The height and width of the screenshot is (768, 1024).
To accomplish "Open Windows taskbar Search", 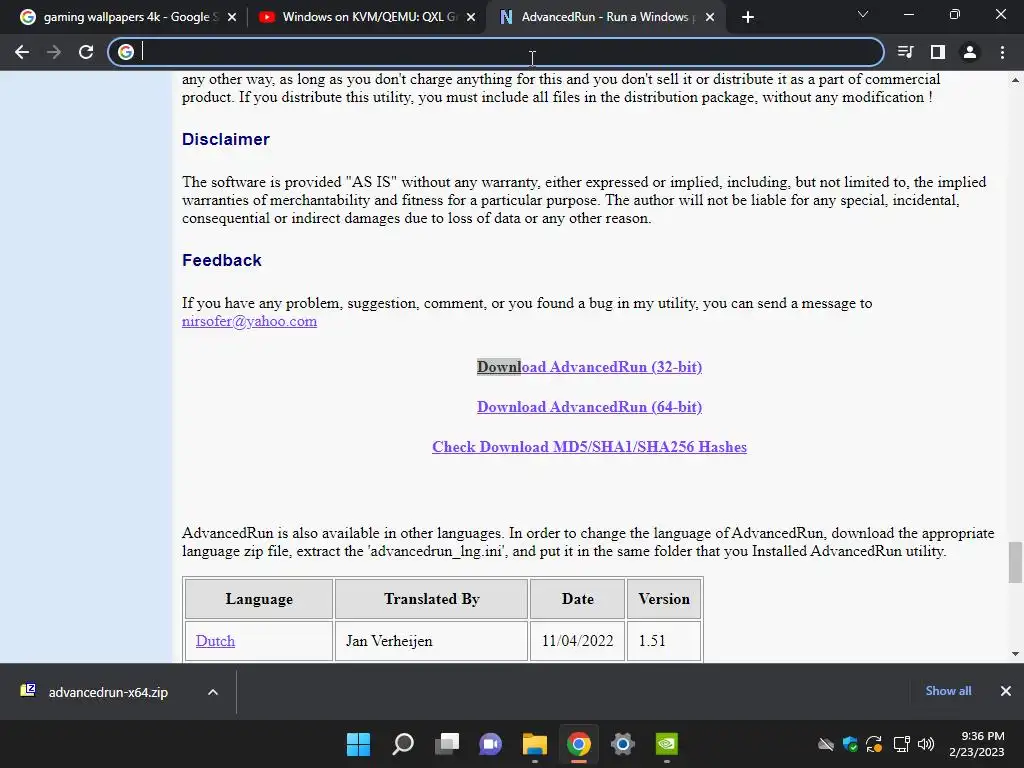I will tap(403, 744).
